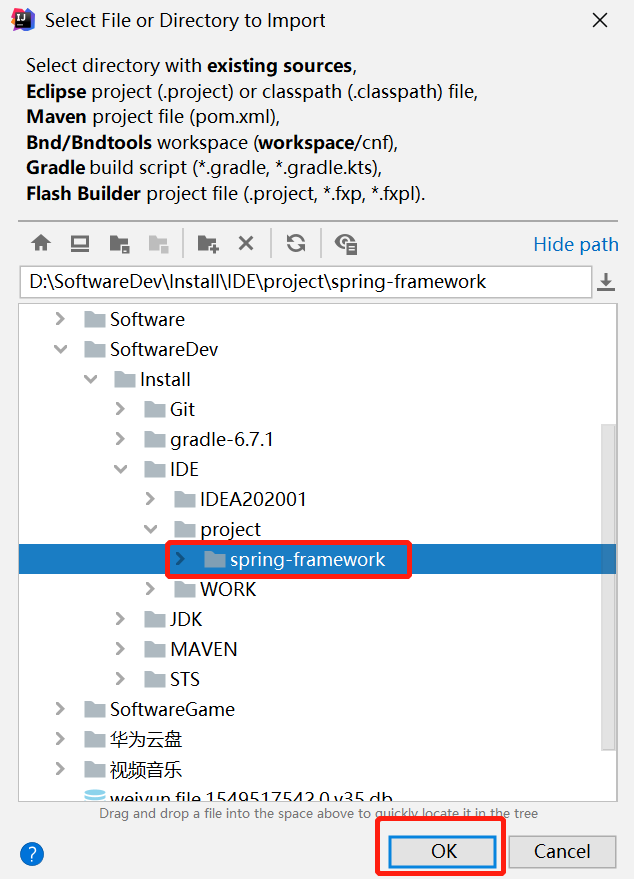Go to Home directory icon
The height and width of the screenshot is (879, 634).
[41, 244]
